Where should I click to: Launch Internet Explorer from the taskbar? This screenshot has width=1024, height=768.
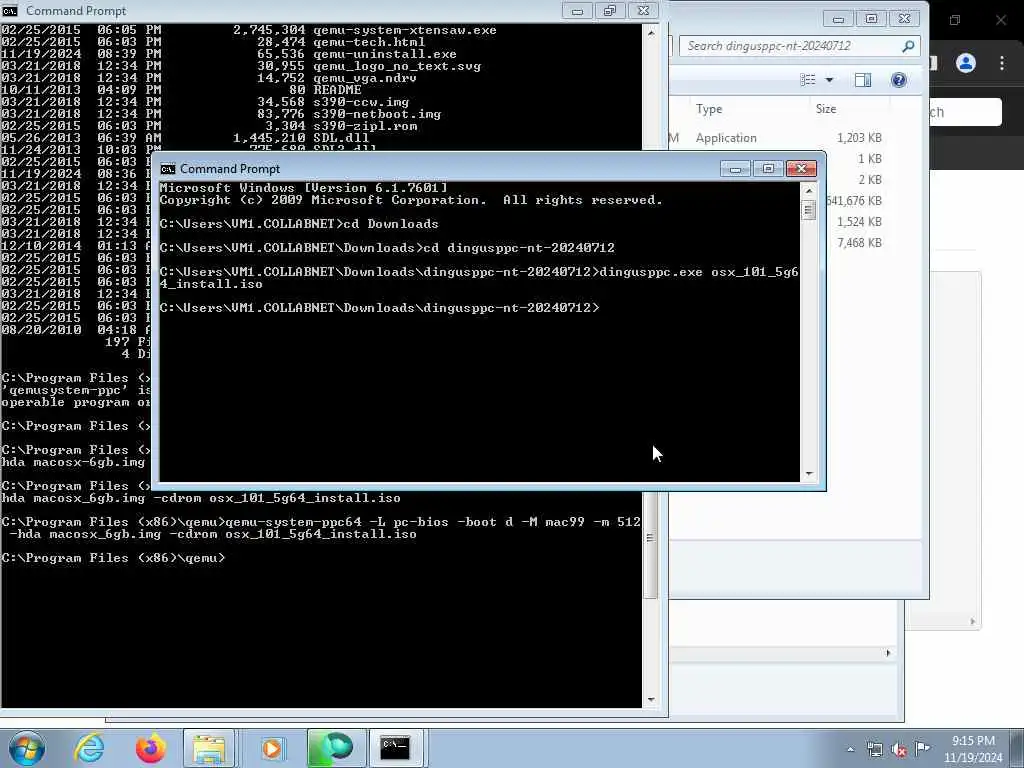[x=89, y=748]
